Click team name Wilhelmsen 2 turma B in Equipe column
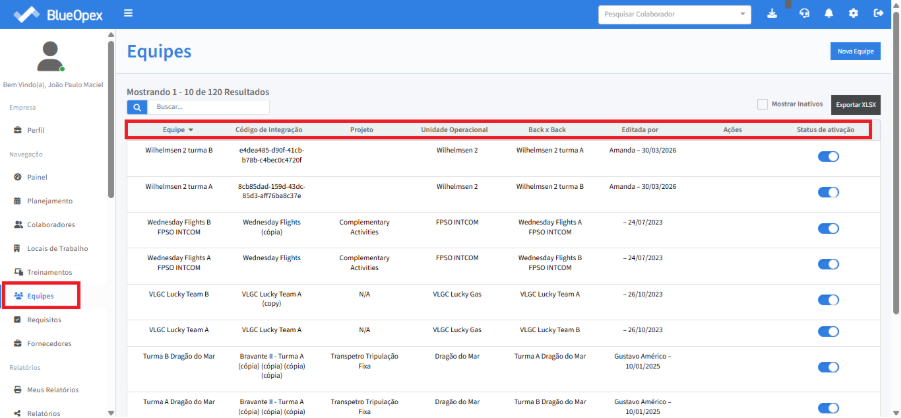Image resolution: width=901 pixels, height=418 pixels. point(179,150)
